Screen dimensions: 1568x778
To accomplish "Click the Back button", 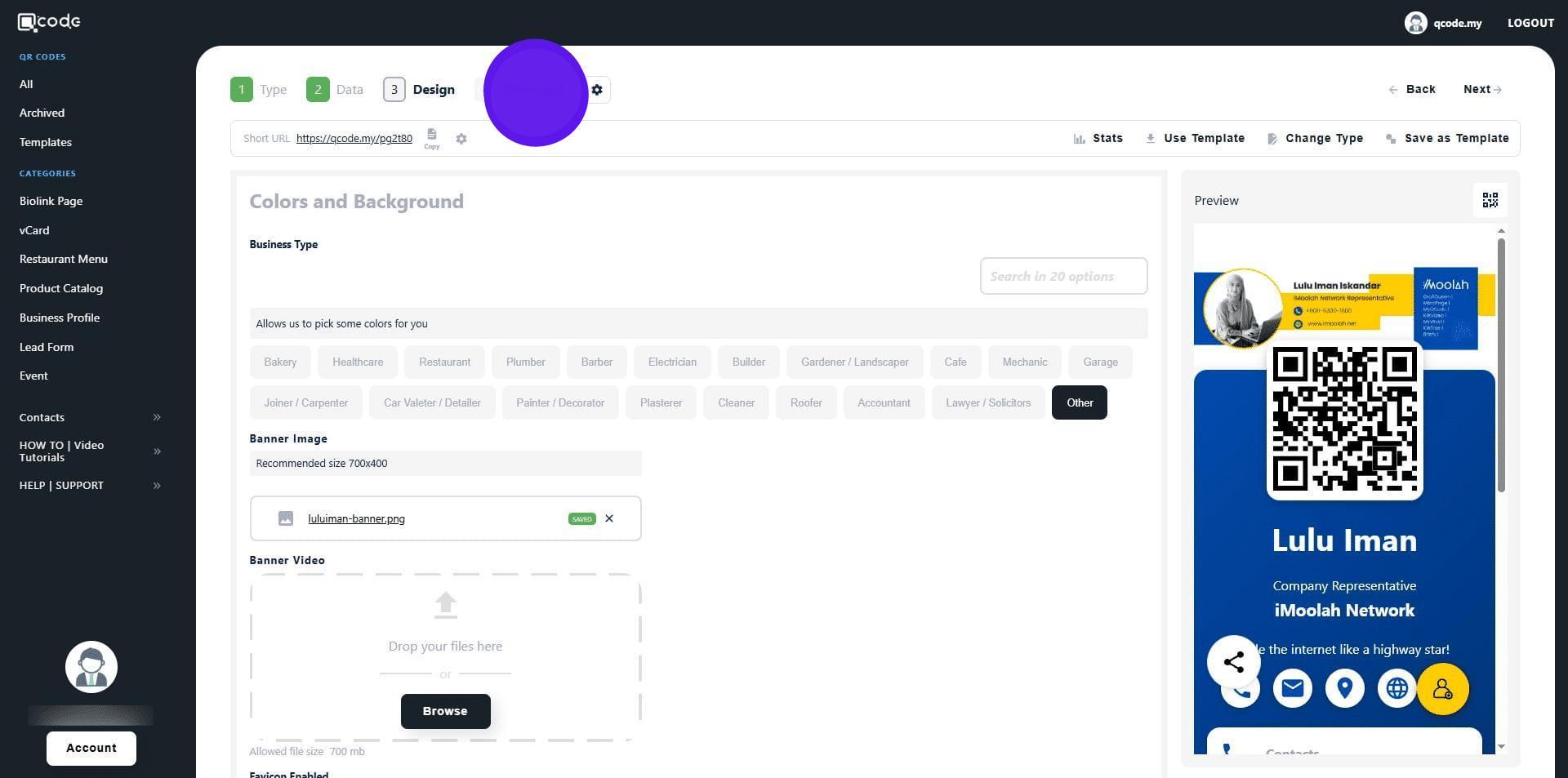I will 1412,89.
